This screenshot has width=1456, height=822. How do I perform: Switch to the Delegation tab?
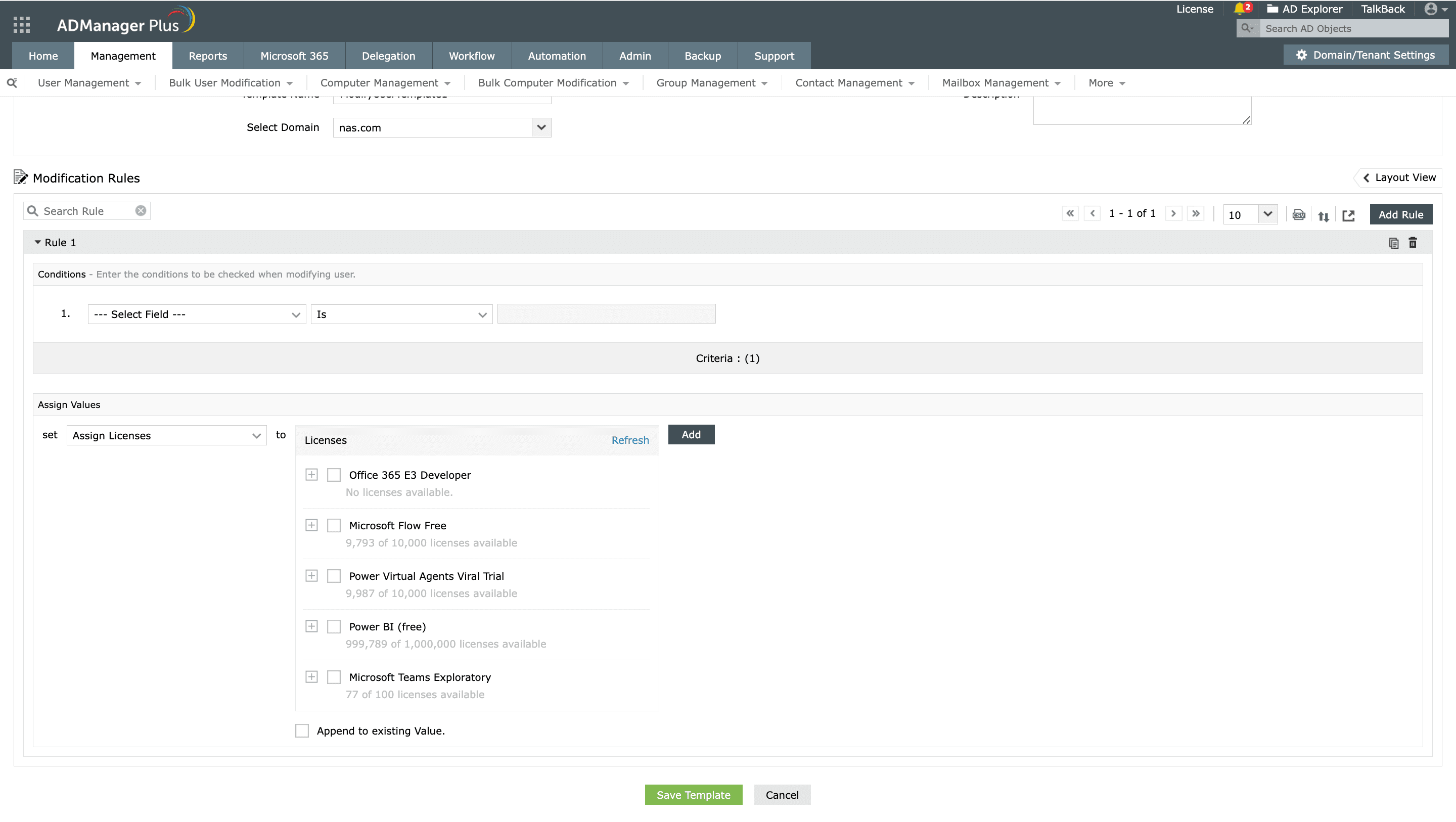click(388, 56)
